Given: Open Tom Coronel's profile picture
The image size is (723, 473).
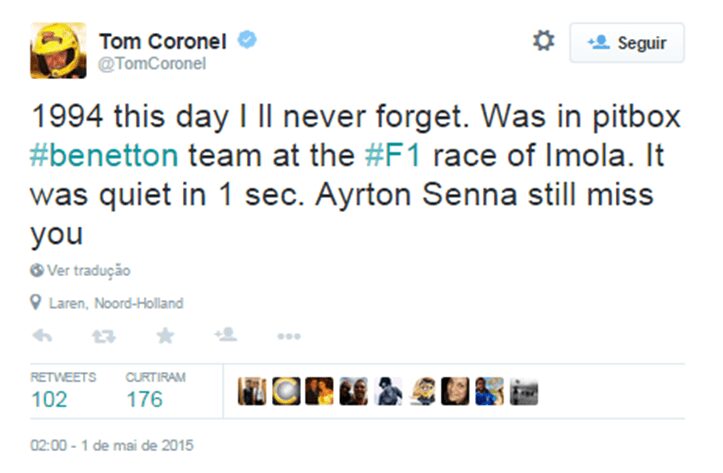Looking at the screenshot, I should click(x=58, y=50).
